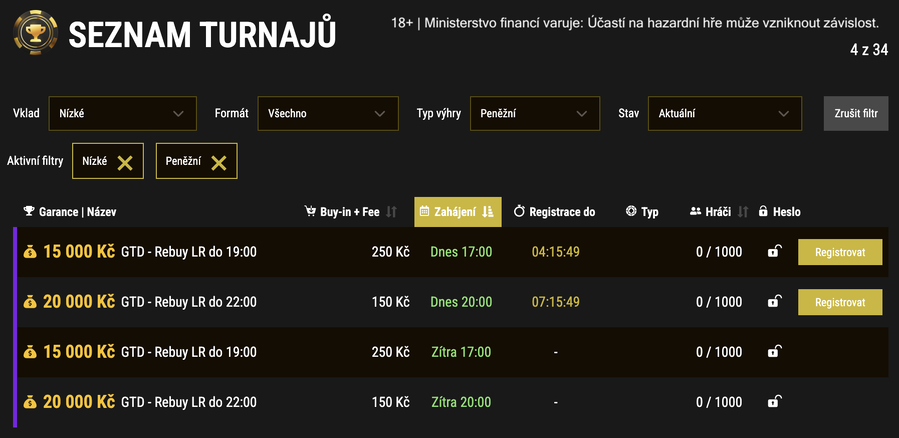Click the Dnes 17:00 start time

point(461,252)
